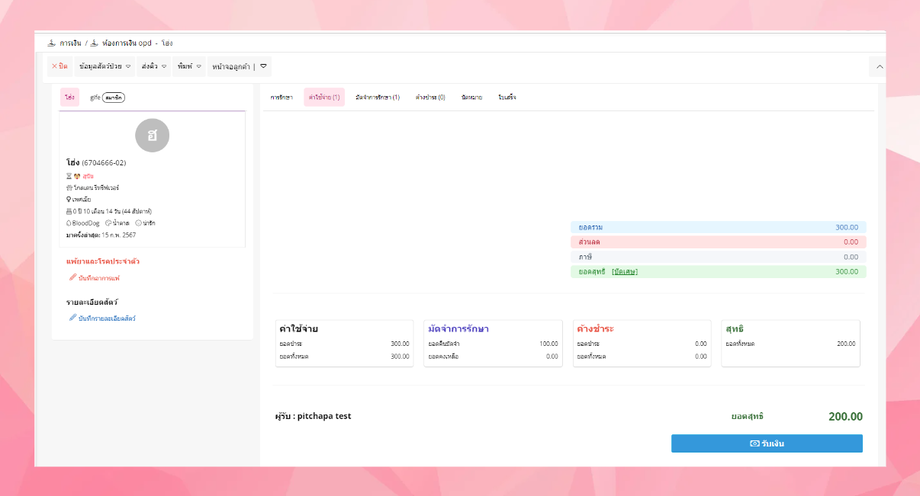Screen dimensions: 920x496
Task: Click the red pencil allergy edit icon
Action: [73, 277]
